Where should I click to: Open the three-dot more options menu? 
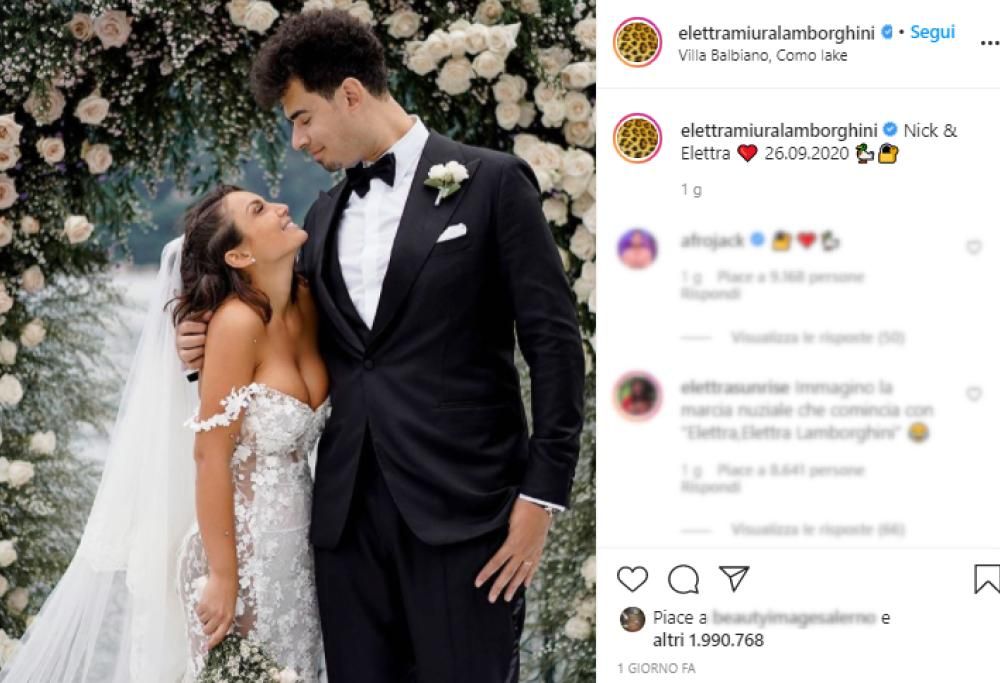989,43
